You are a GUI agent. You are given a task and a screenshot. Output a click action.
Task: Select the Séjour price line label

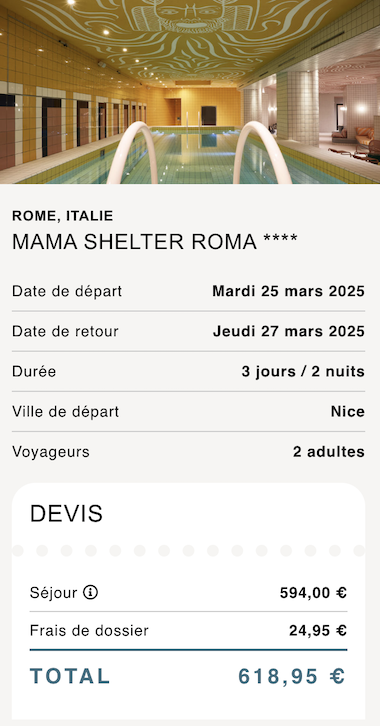tap(53, 593)
